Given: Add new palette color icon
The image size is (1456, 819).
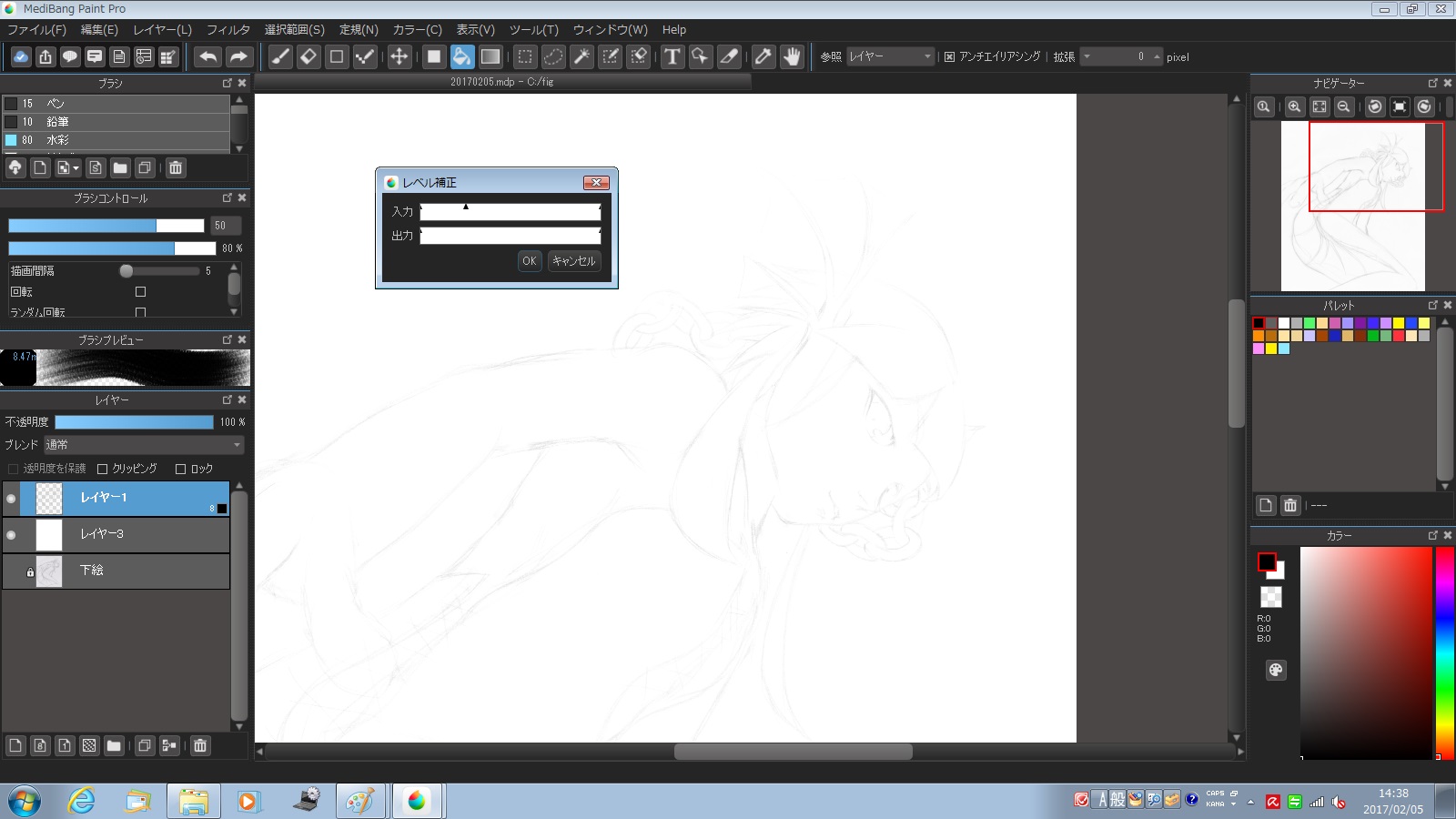Looking at the screenshot, I should click(1266, 505).
